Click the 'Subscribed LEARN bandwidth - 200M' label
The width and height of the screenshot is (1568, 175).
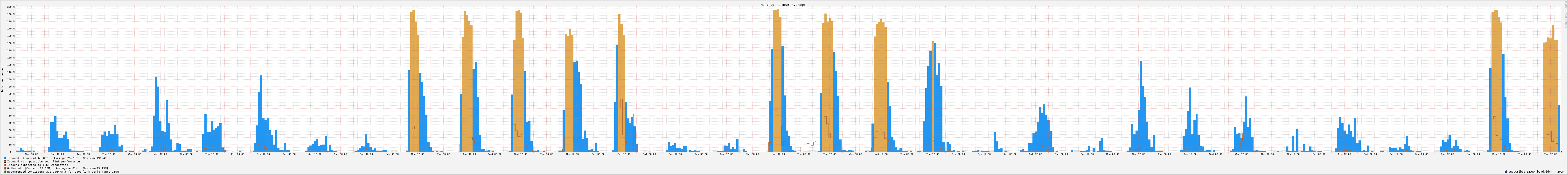coord(1537,172)
